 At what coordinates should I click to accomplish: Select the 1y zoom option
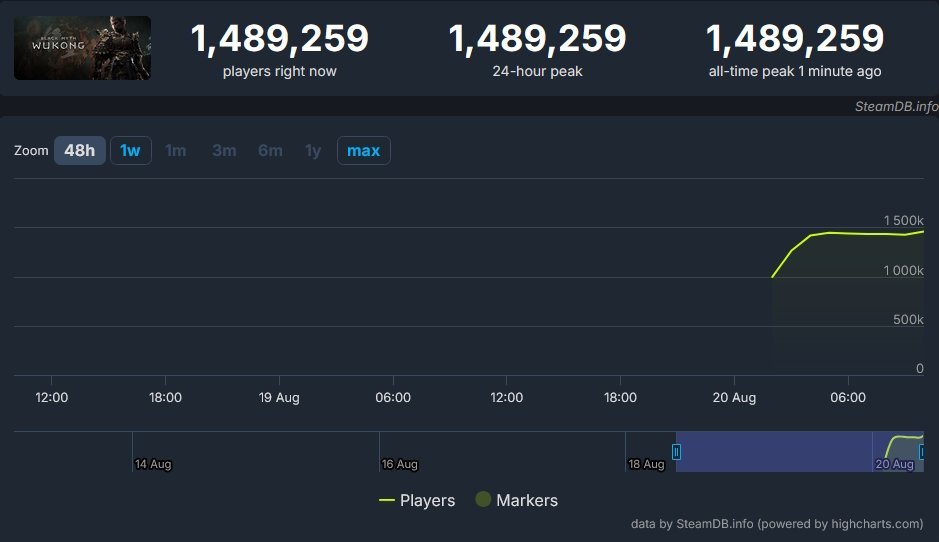coord(313,150)
